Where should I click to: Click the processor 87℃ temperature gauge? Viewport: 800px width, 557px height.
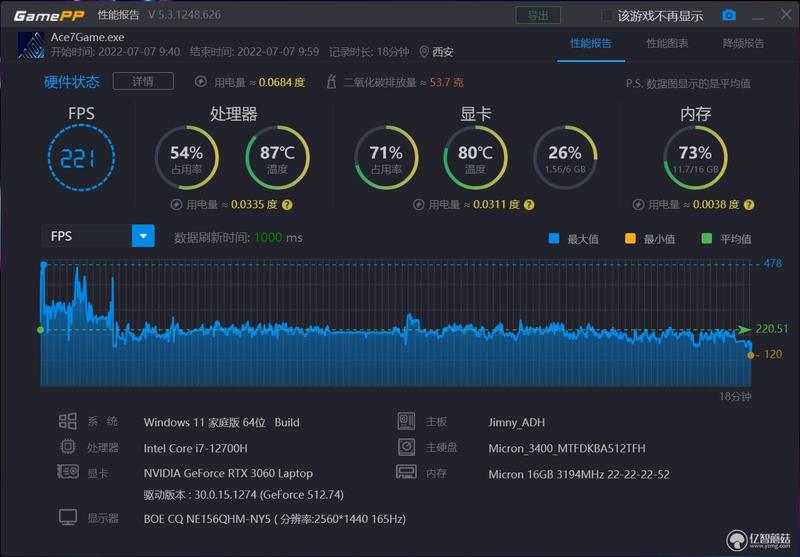coord(277,158)
